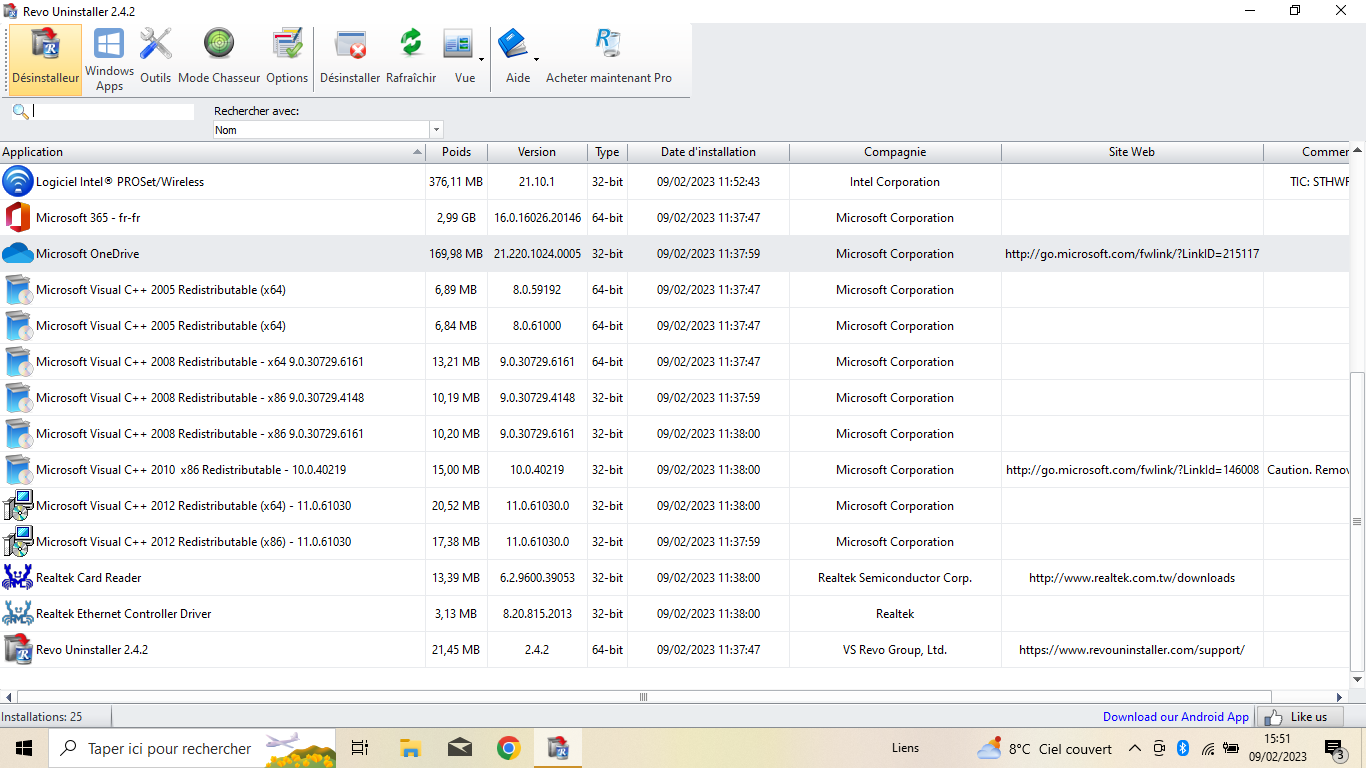
Task: Open Windows Apps view
Action: 109,60
